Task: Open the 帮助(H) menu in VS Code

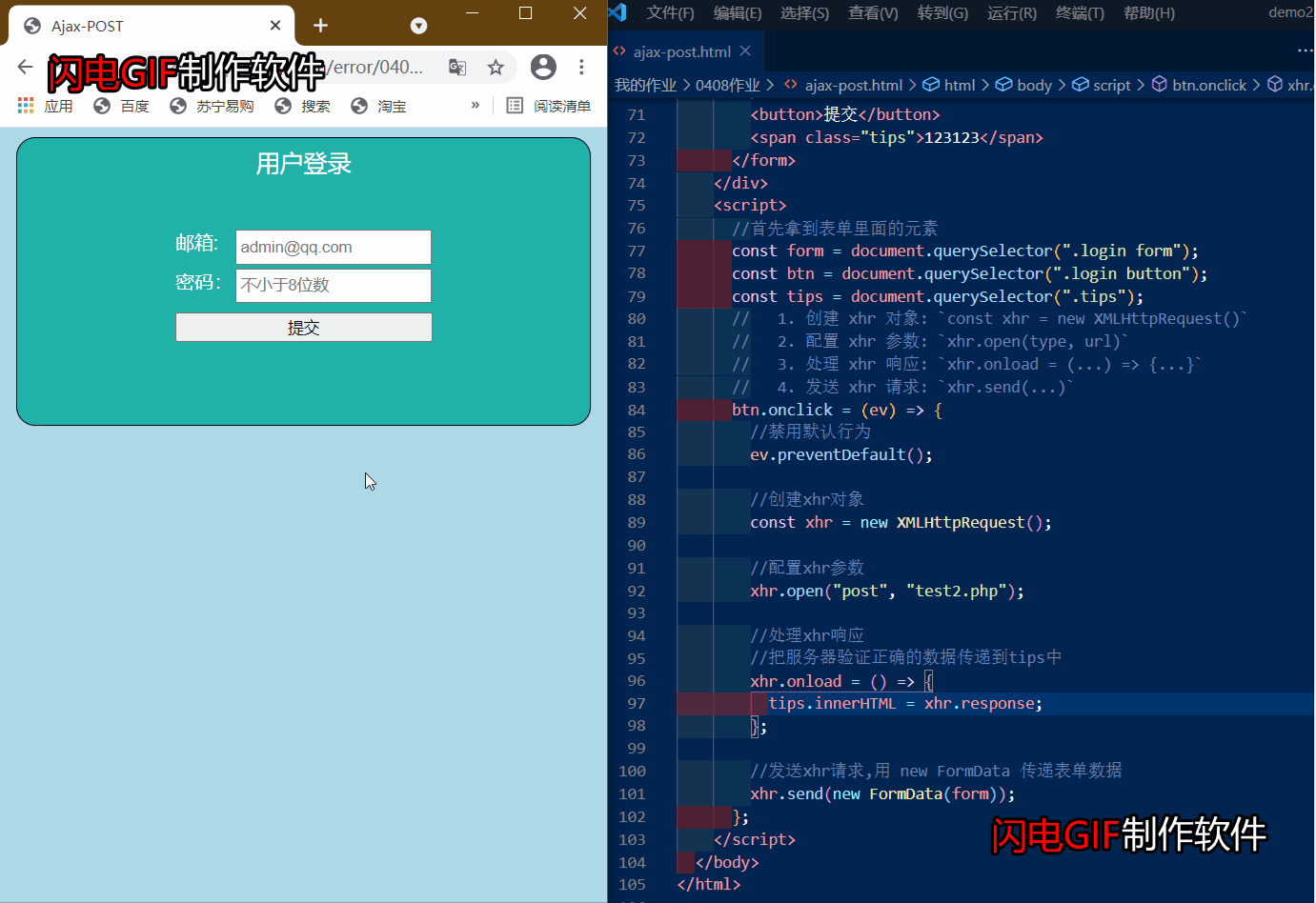Action: [1149, 12]
